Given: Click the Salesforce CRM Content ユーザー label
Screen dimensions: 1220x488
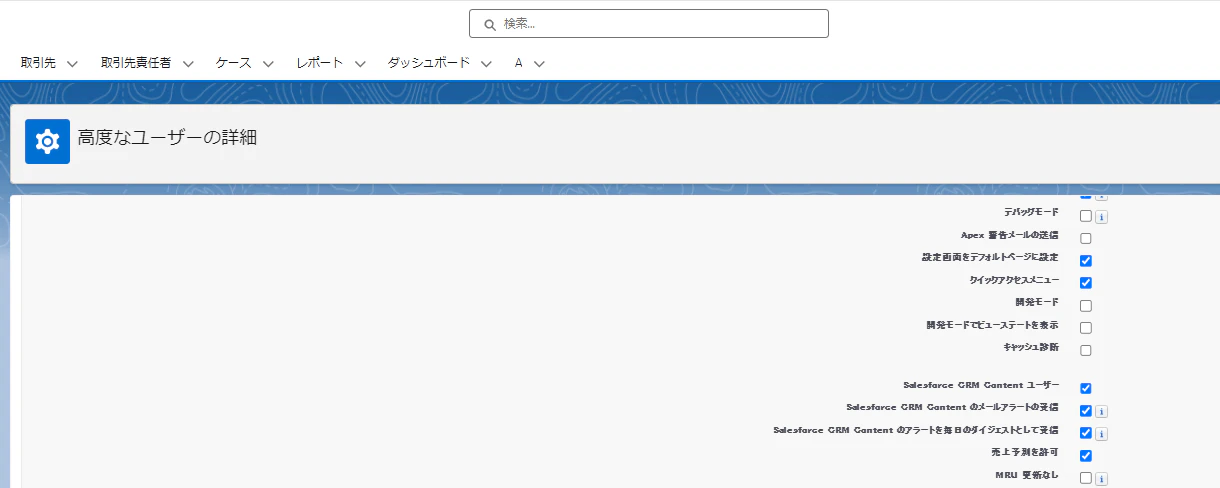Looking at the screenshot, I should point(981,385).
